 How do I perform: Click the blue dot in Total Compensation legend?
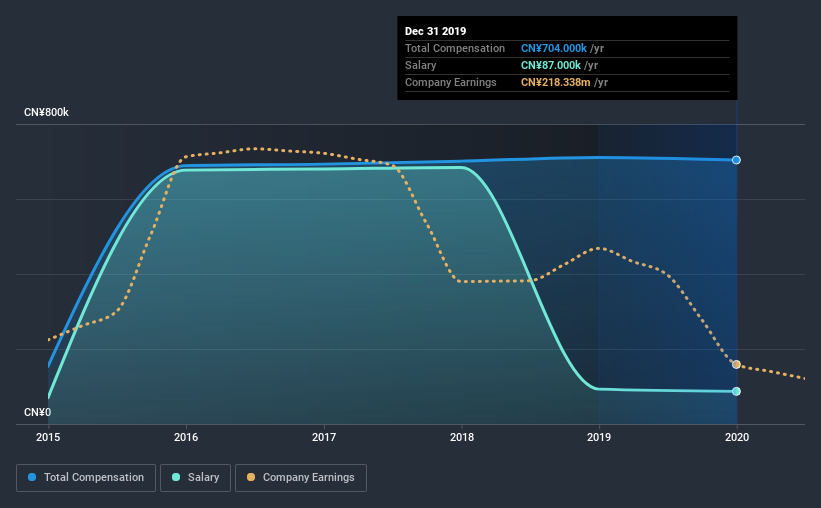tap(32, 477)
